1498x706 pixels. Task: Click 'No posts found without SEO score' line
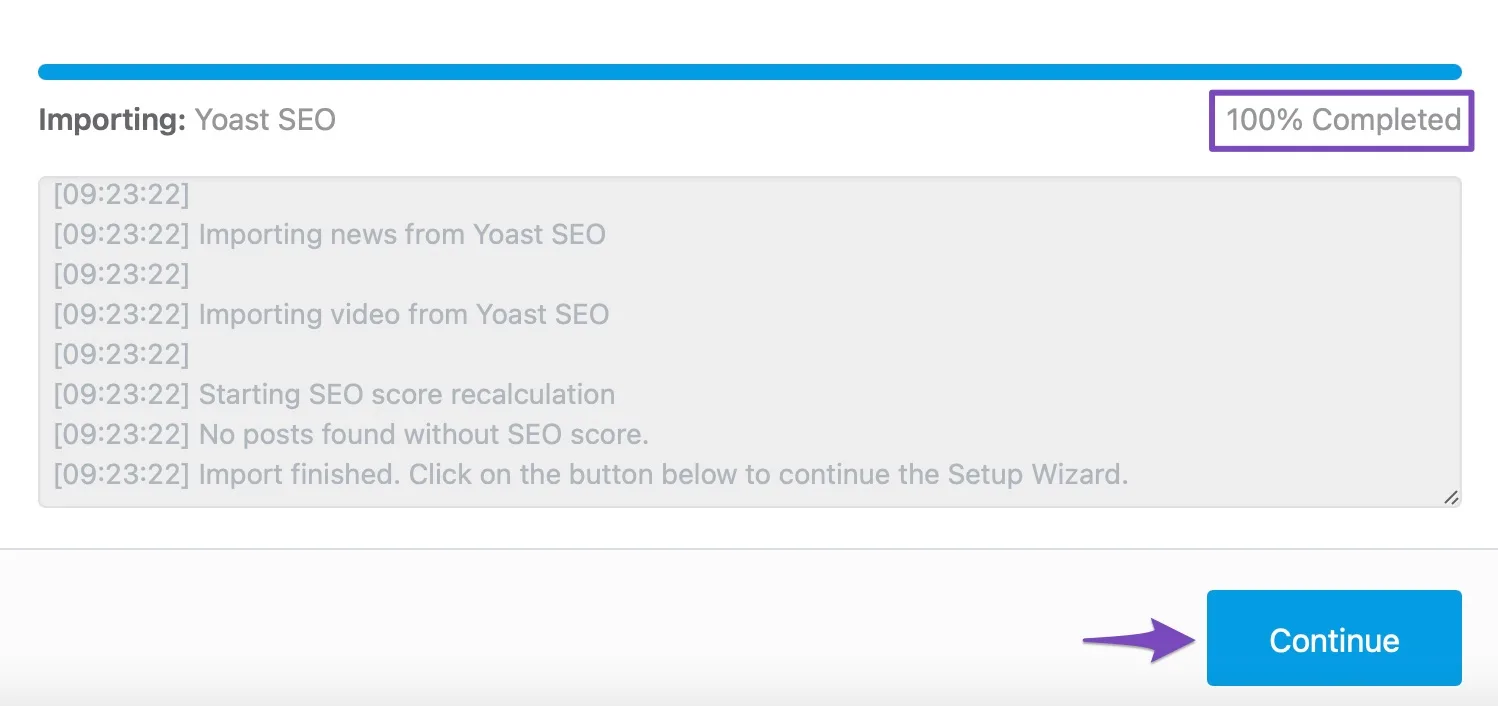click(x=351, y=434)
